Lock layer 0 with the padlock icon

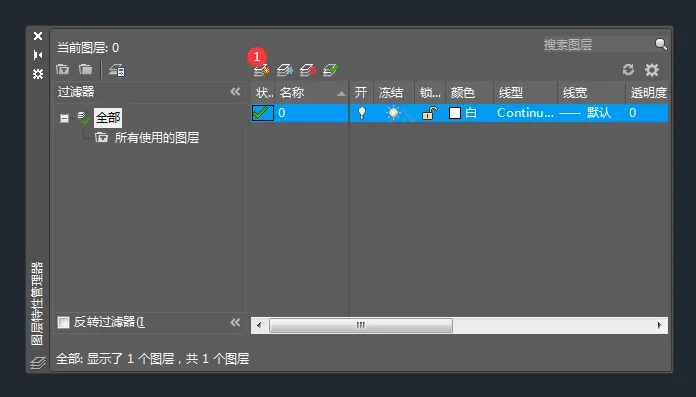click(x=430, y=113)
